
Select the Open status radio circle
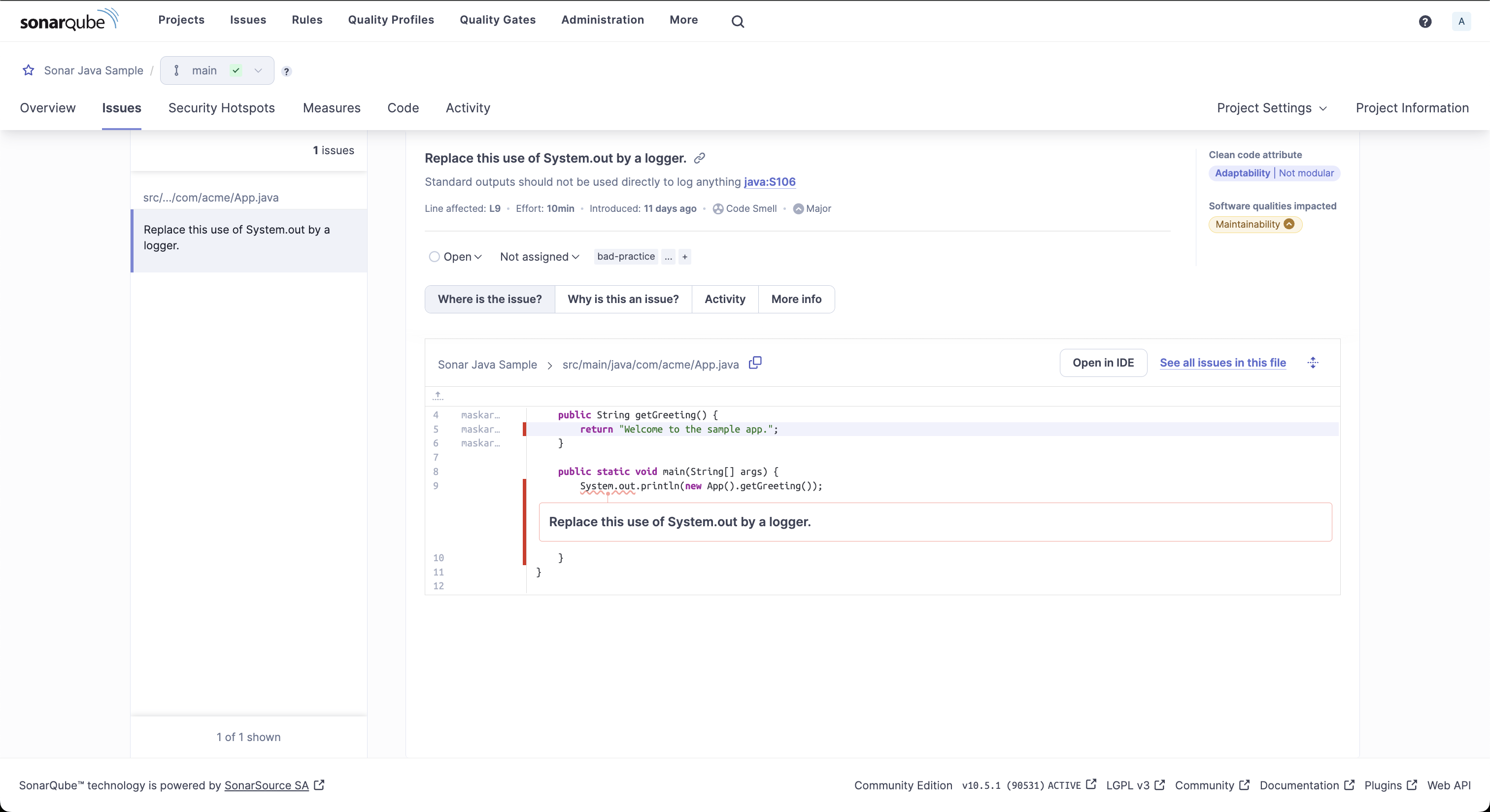pos(435,257)
